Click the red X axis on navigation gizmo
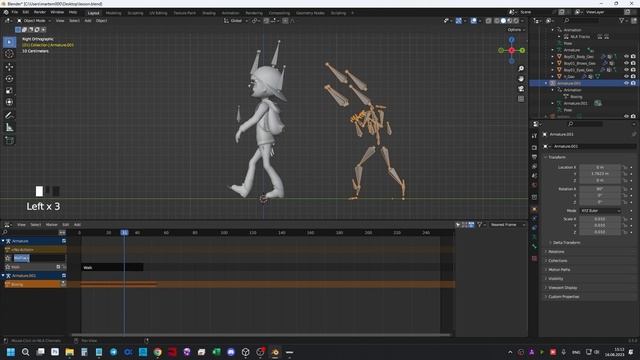 pyautogui.click(x=511, y=50)
